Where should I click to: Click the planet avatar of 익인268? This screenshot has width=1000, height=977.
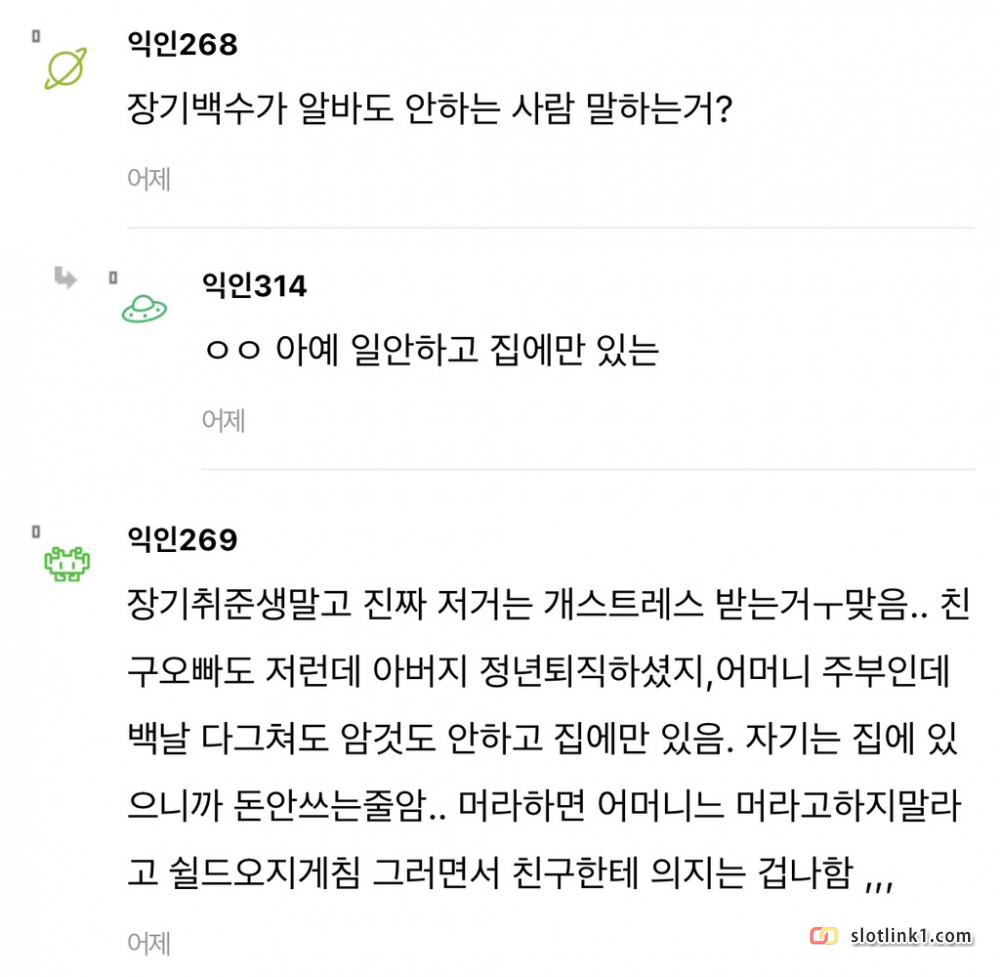tap(66, 68)
